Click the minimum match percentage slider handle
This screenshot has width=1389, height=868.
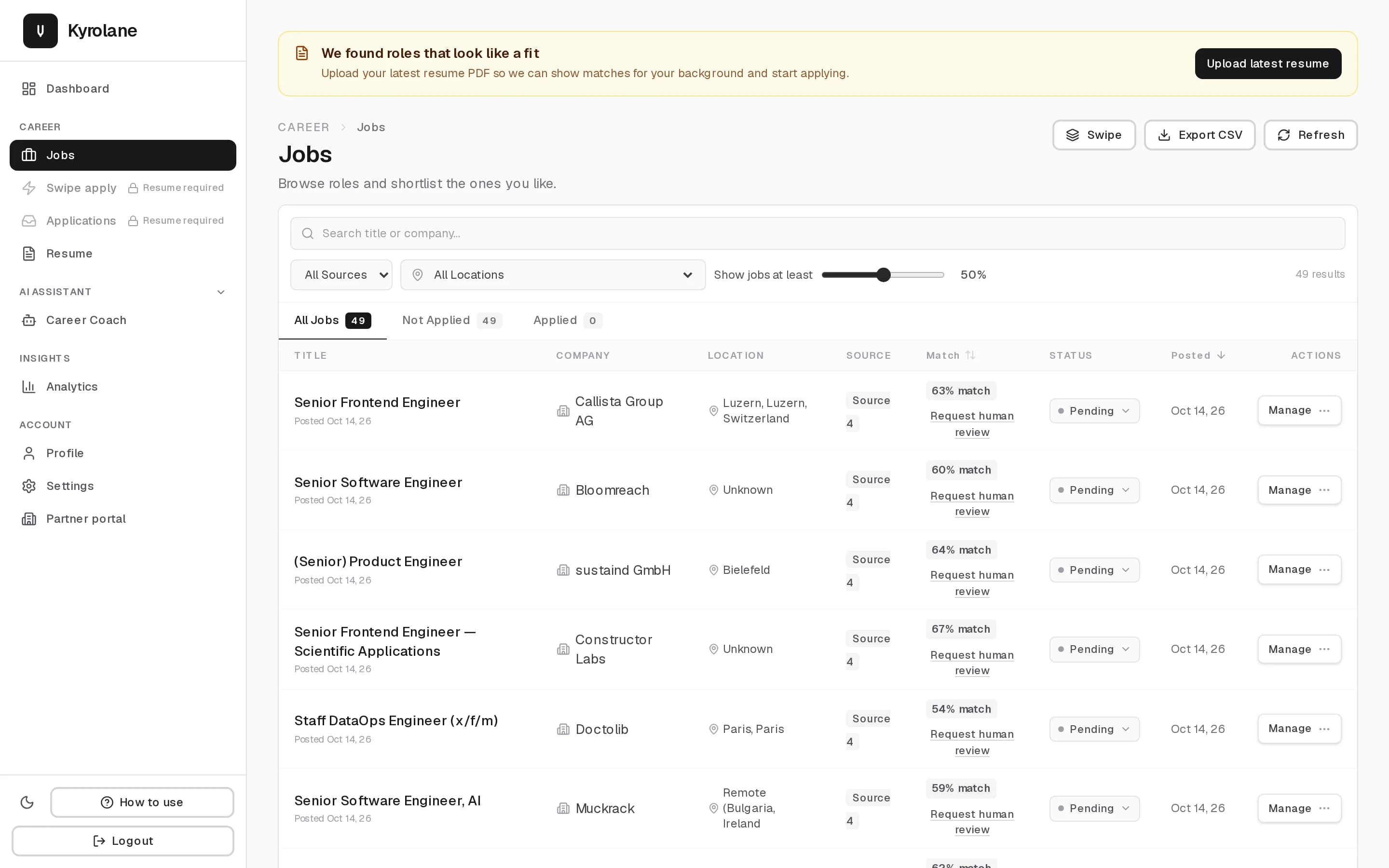pos(884,275)
